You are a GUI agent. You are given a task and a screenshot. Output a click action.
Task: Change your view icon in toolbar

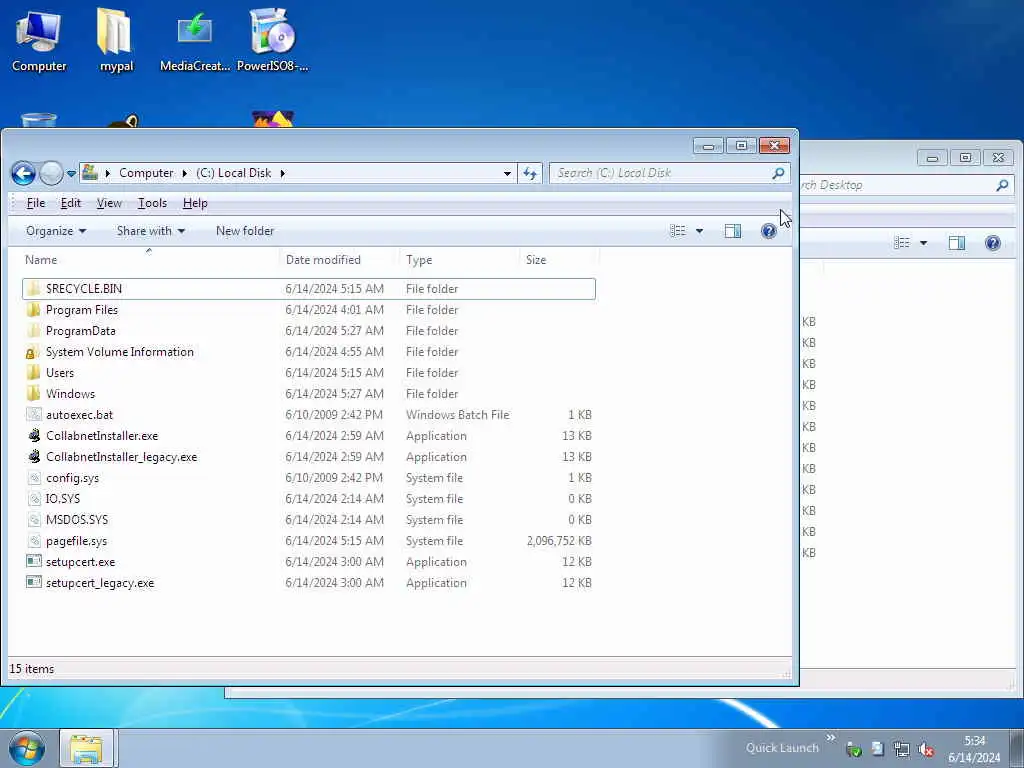678,231
